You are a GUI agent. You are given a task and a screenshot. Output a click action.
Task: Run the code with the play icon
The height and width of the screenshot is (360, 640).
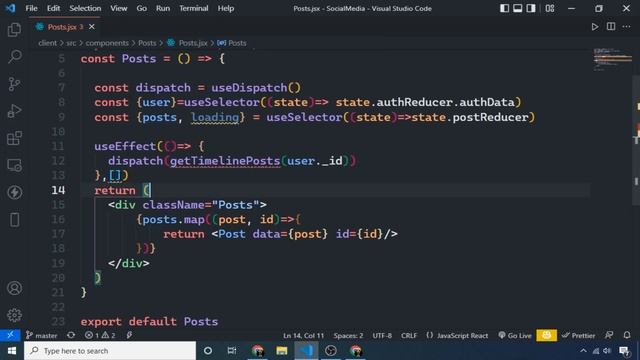coord(595,27)
